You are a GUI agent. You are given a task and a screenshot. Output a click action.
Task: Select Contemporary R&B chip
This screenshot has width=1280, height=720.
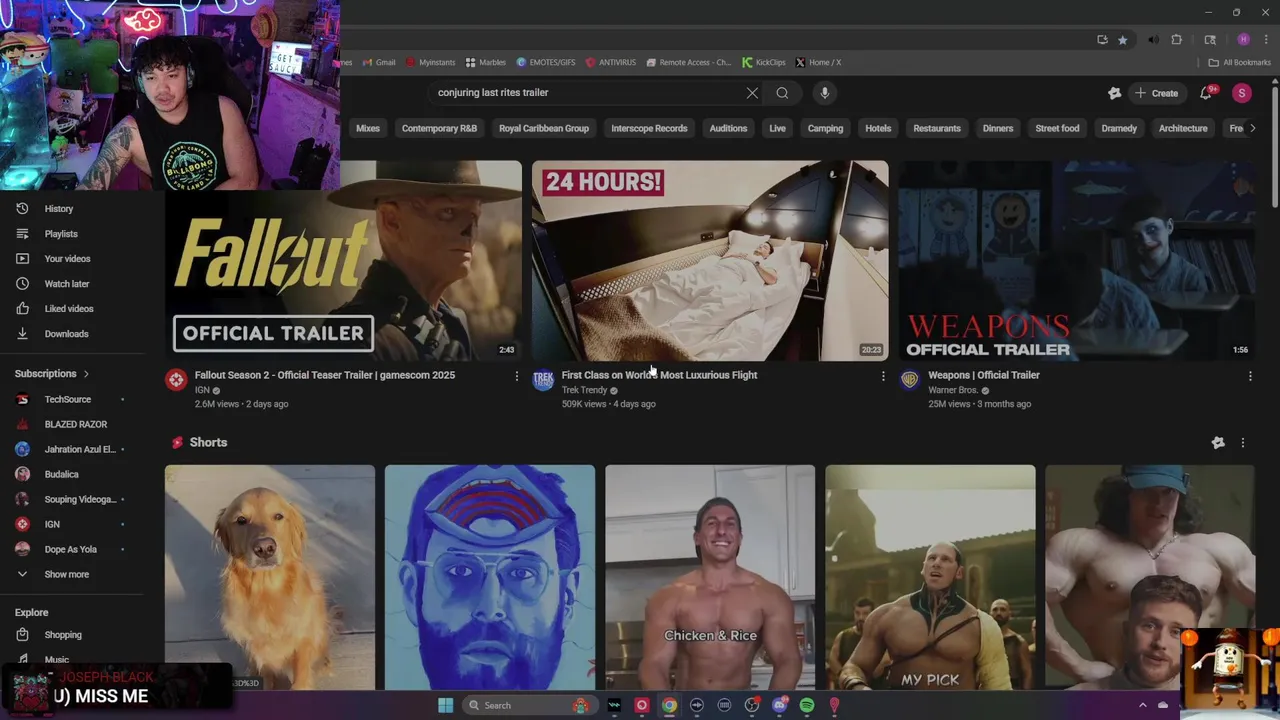pos(439,128)
